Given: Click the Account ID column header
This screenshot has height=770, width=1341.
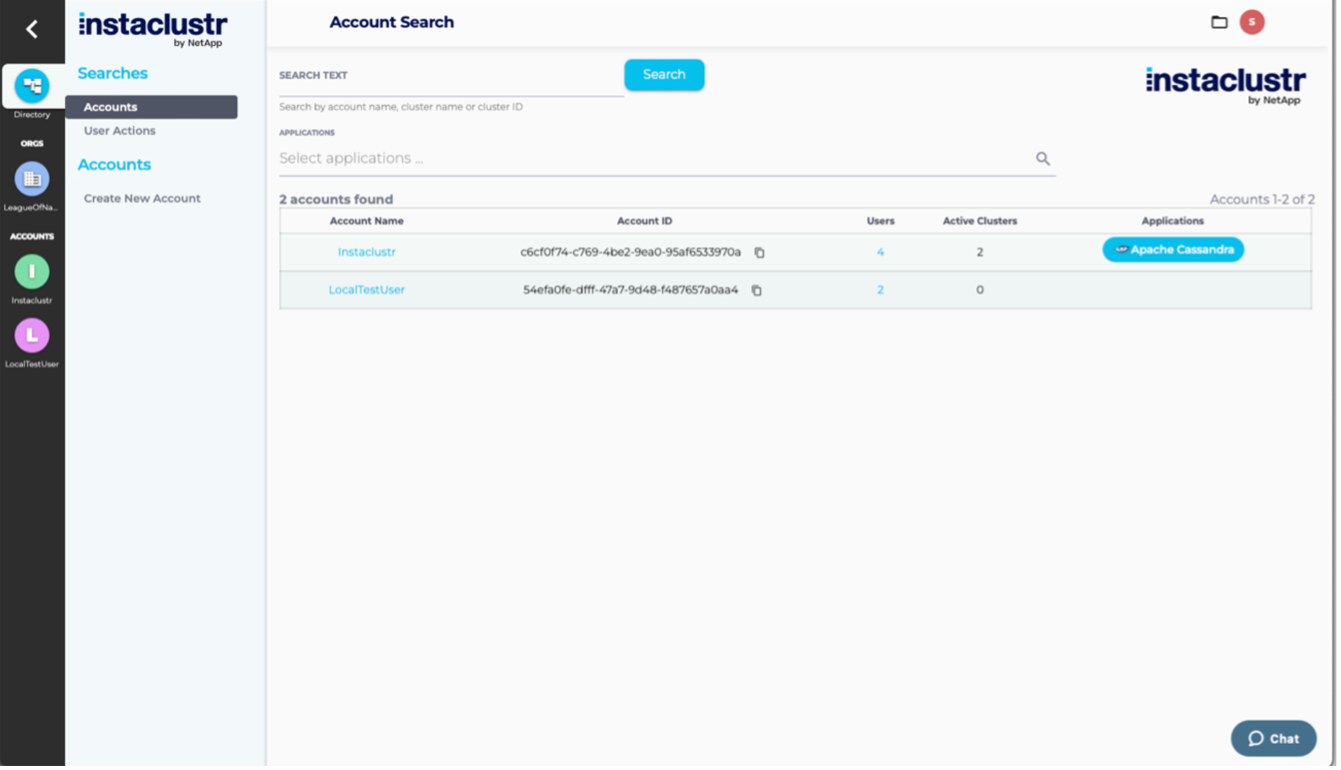Looking at the screenshot, I should tap(644, 221).
